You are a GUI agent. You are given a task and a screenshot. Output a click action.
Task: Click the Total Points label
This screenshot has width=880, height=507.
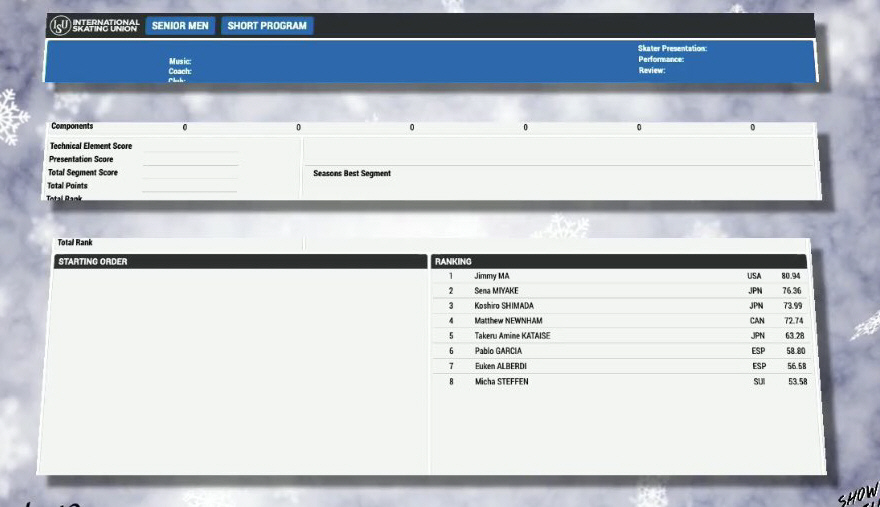point(67,185)
